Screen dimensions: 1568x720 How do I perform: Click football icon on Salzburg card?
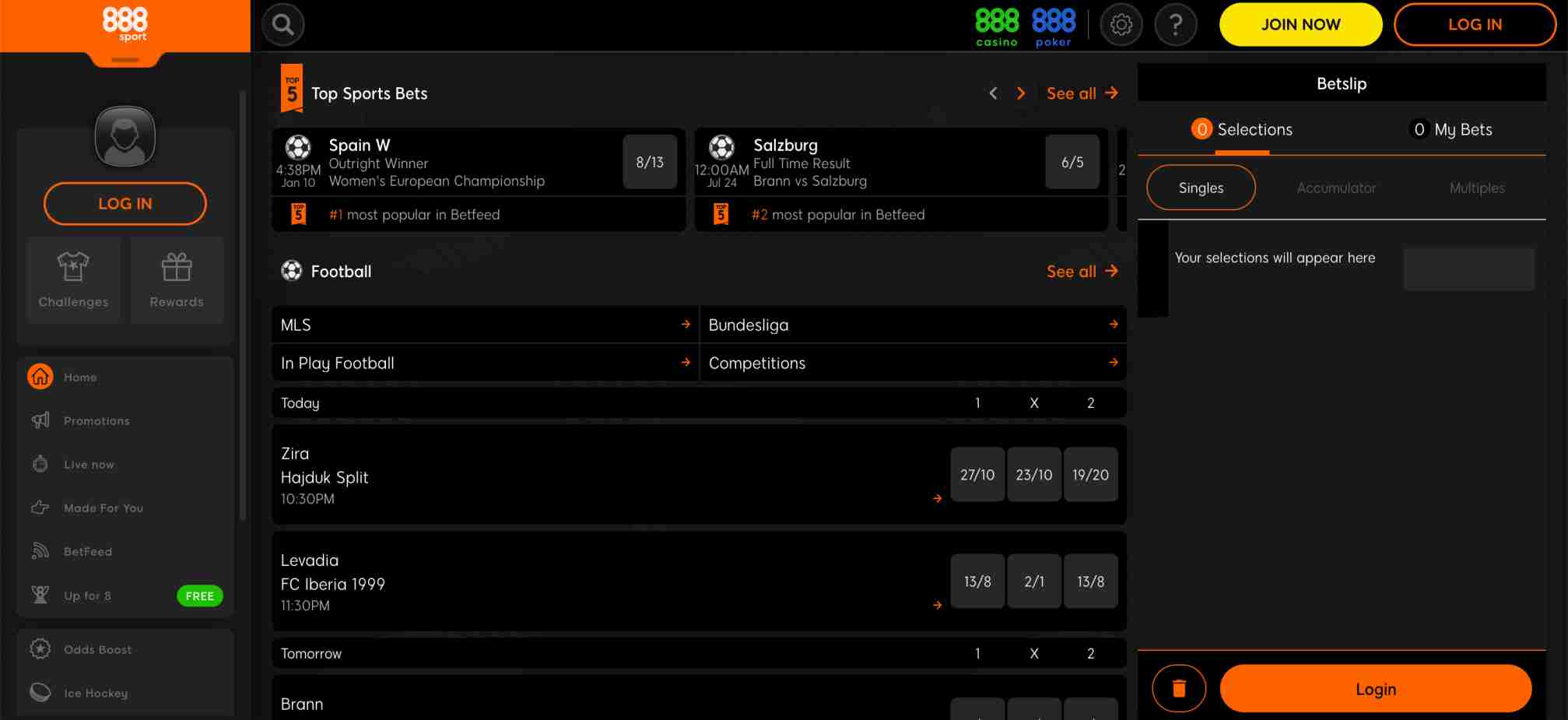(721, 147)
